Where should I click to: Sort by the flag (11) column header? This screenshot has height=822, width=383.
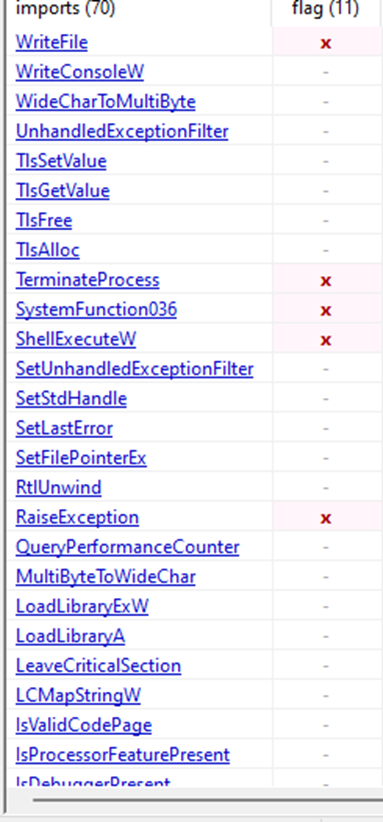point(325,9)
